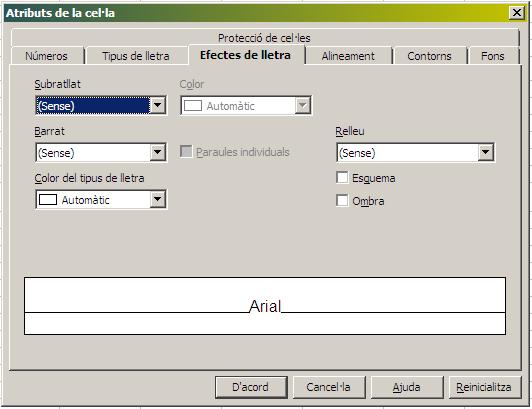
Task: Toggle the Ombra checkbox
Action: point(342,200)
